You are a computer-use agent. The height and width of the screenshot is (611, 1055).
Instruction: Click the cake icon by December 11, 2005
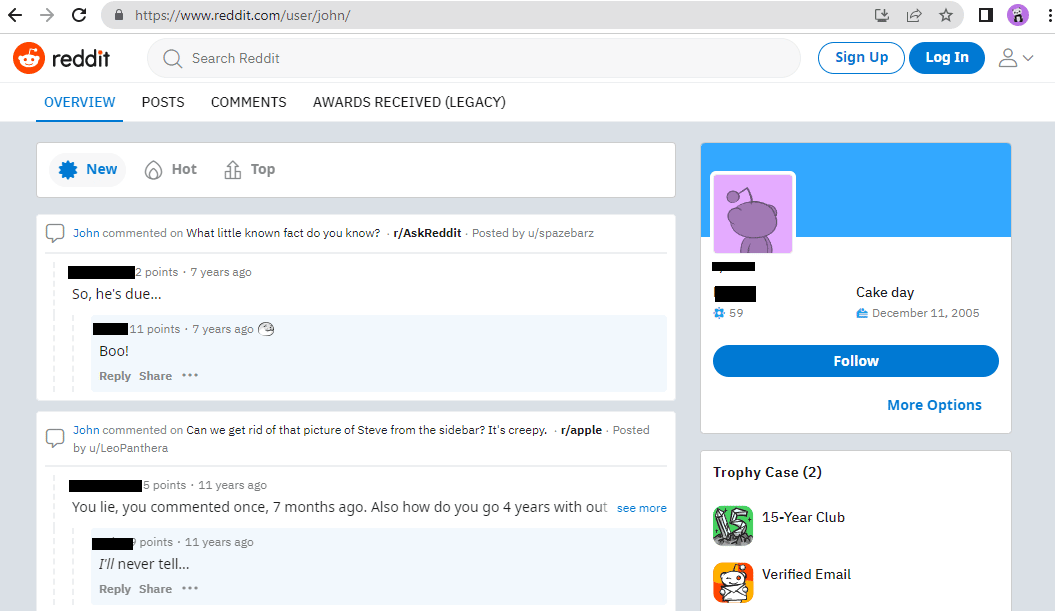[862, 313]
